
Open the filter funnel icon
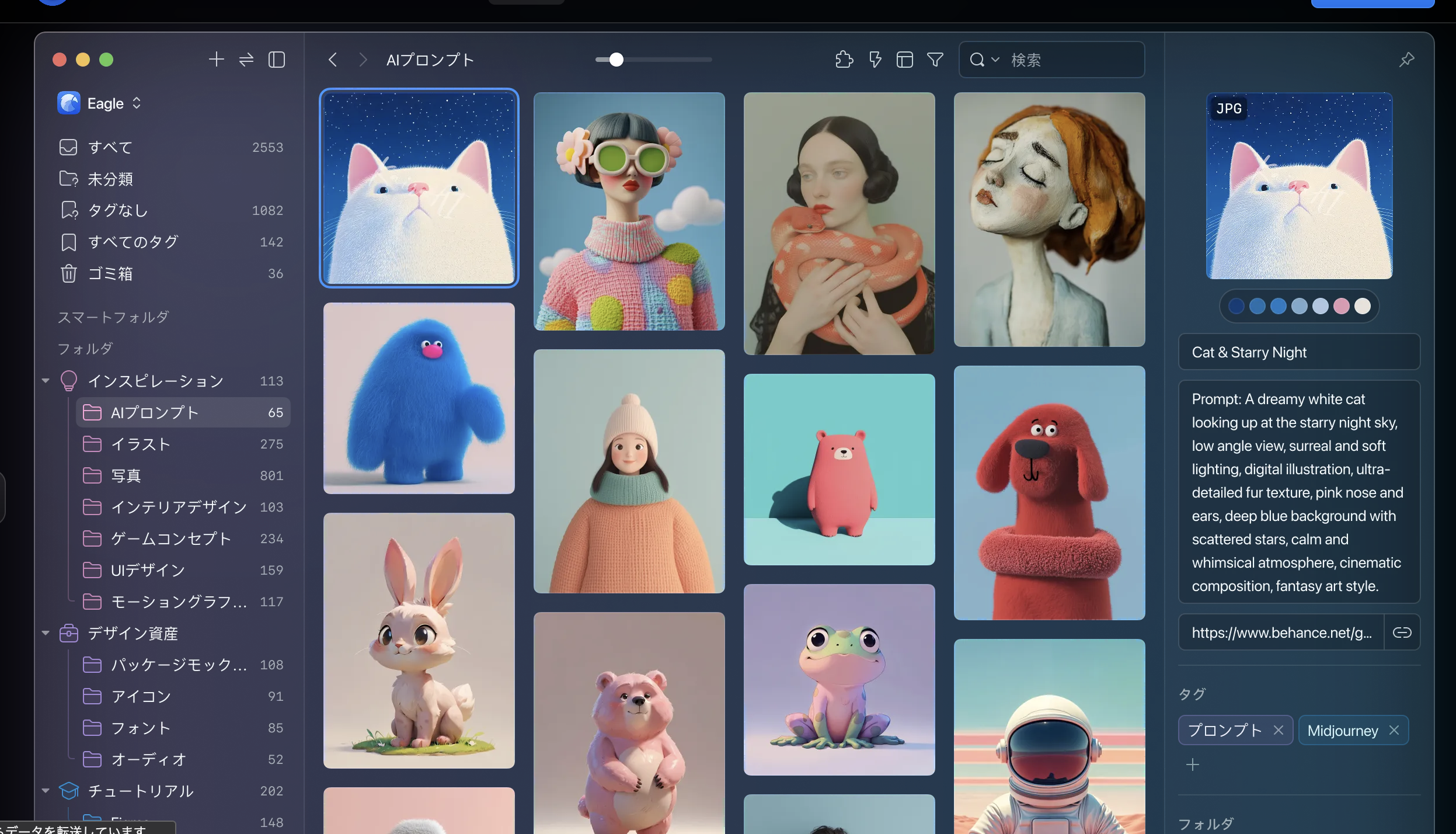[935, 60]
